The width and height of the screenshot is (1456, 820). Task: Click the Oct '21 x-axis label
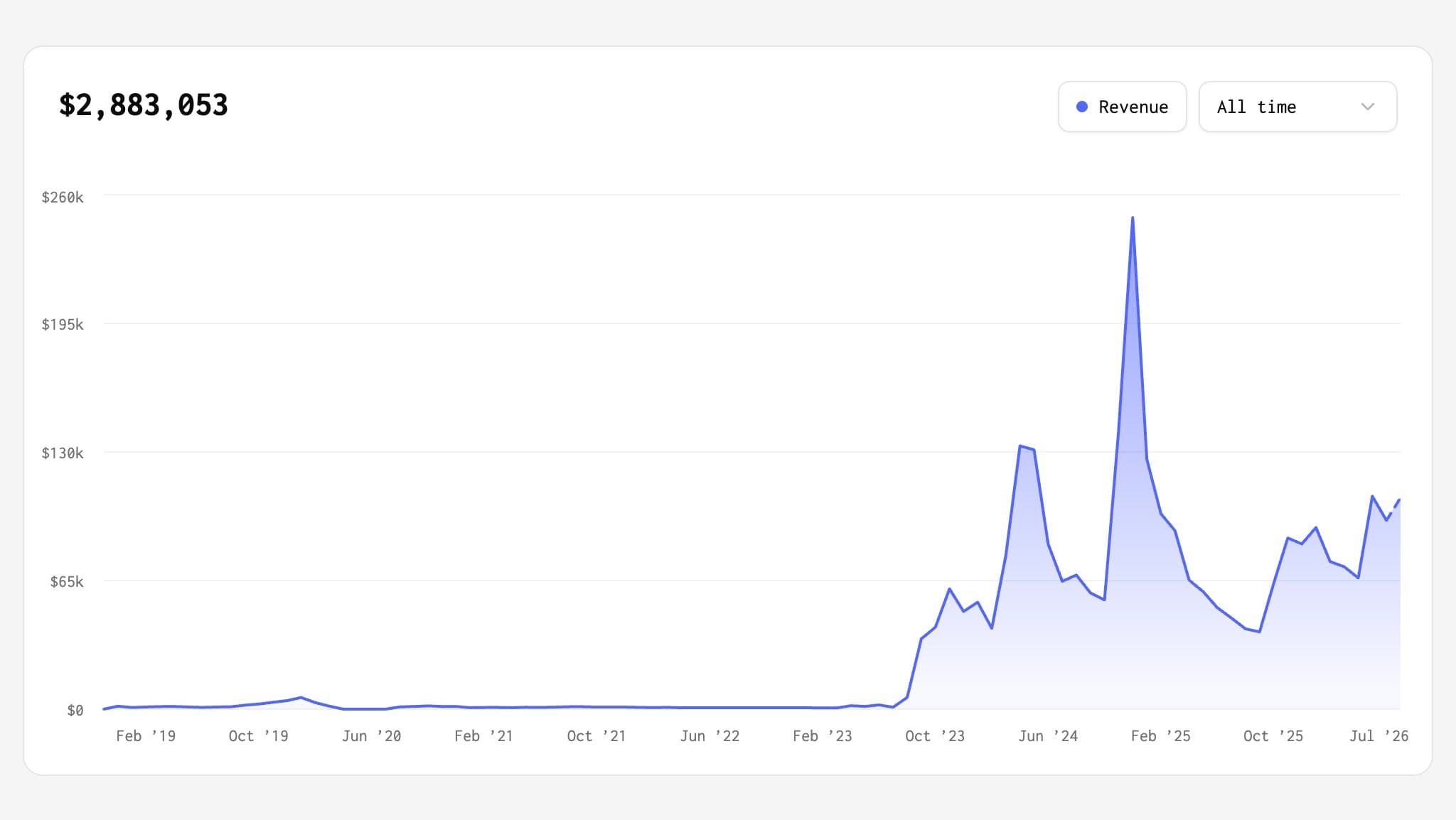596,736
